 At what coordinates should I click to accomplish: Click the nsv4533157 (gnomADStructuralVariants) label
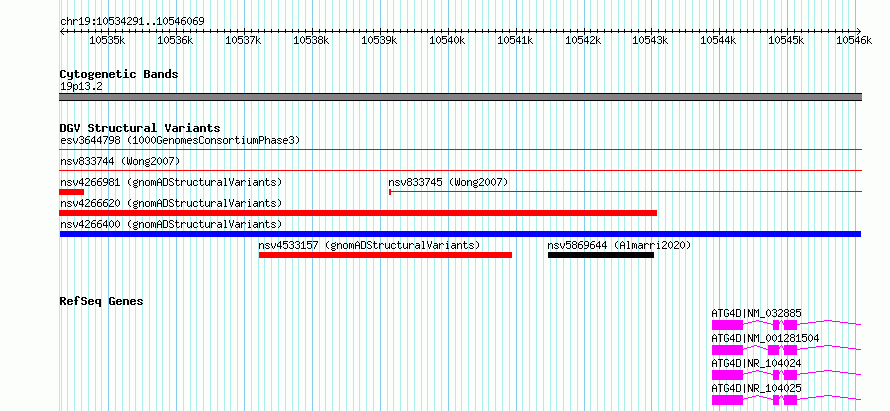click(370, 245)
